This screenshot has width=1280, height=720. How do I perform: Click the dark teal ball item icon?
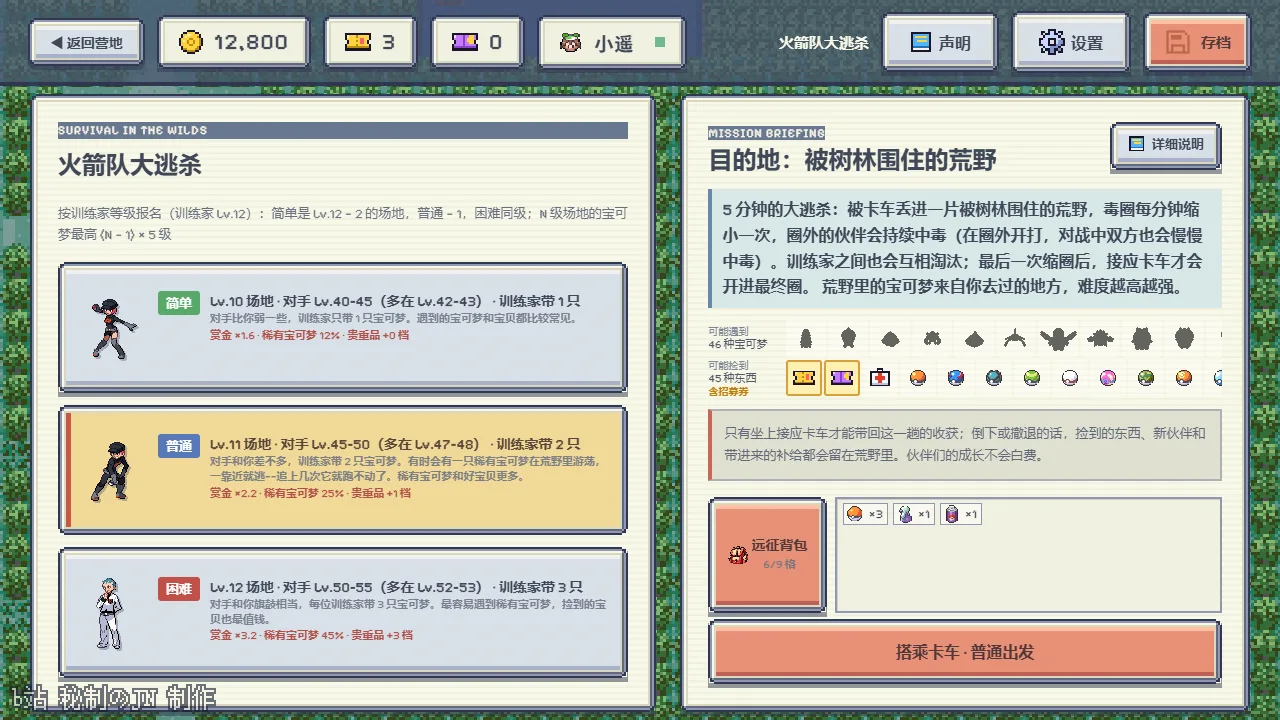tap(993, 378)
